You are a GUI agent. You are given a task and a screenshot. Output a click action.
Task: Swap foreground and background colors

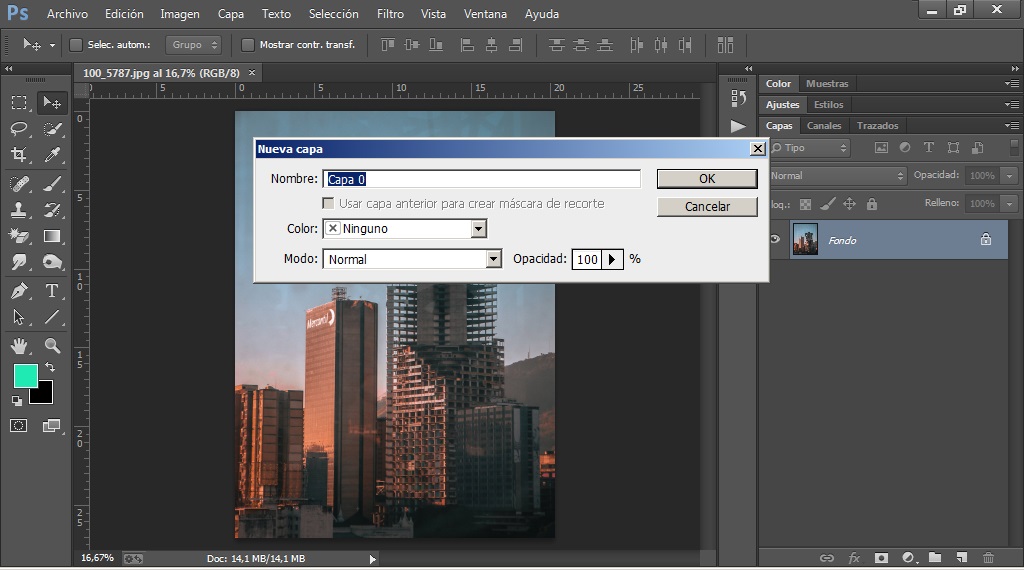tap(50, 368)
